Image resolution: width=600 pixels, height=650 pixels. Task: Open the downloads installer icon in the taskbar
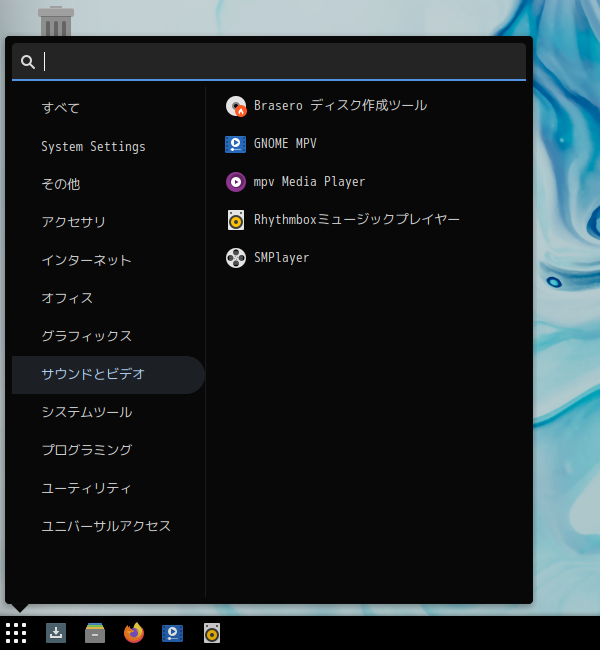(56, 633)
